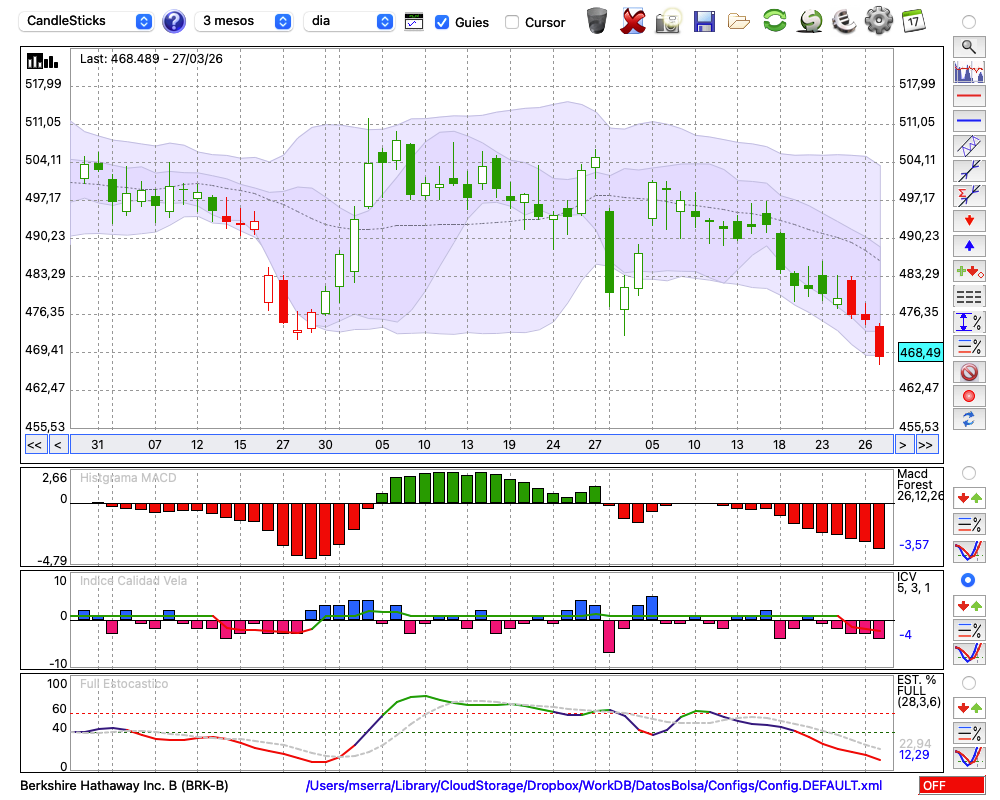Select the red horizontal line drawing tool

tap(968, 97)
